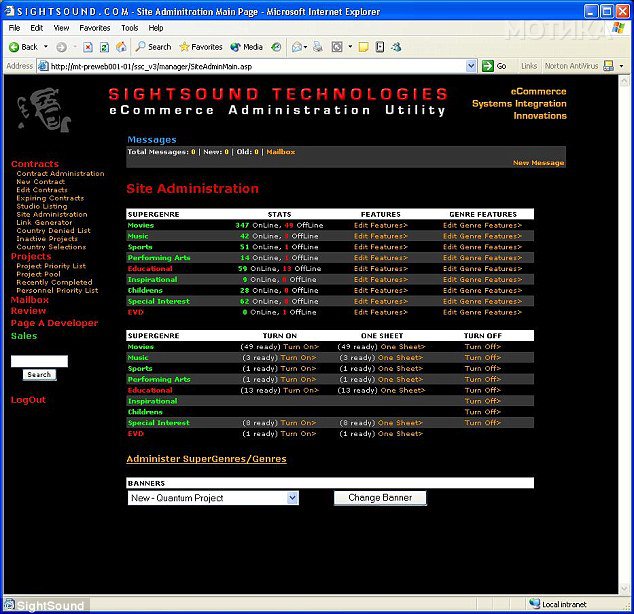Open the address bar URL dropdown
This screenshot has height=614, width=634.
(471, 66)
